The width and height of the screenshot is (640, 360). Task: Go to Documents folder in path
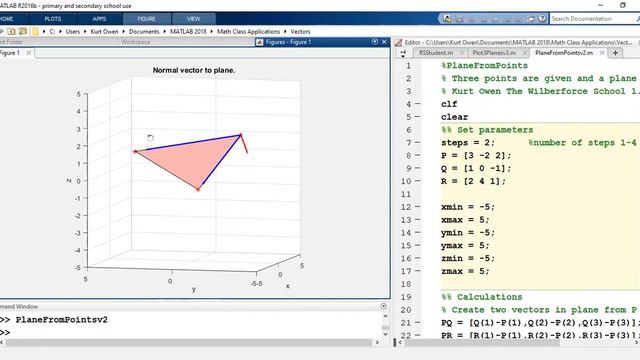click(144, 31)
